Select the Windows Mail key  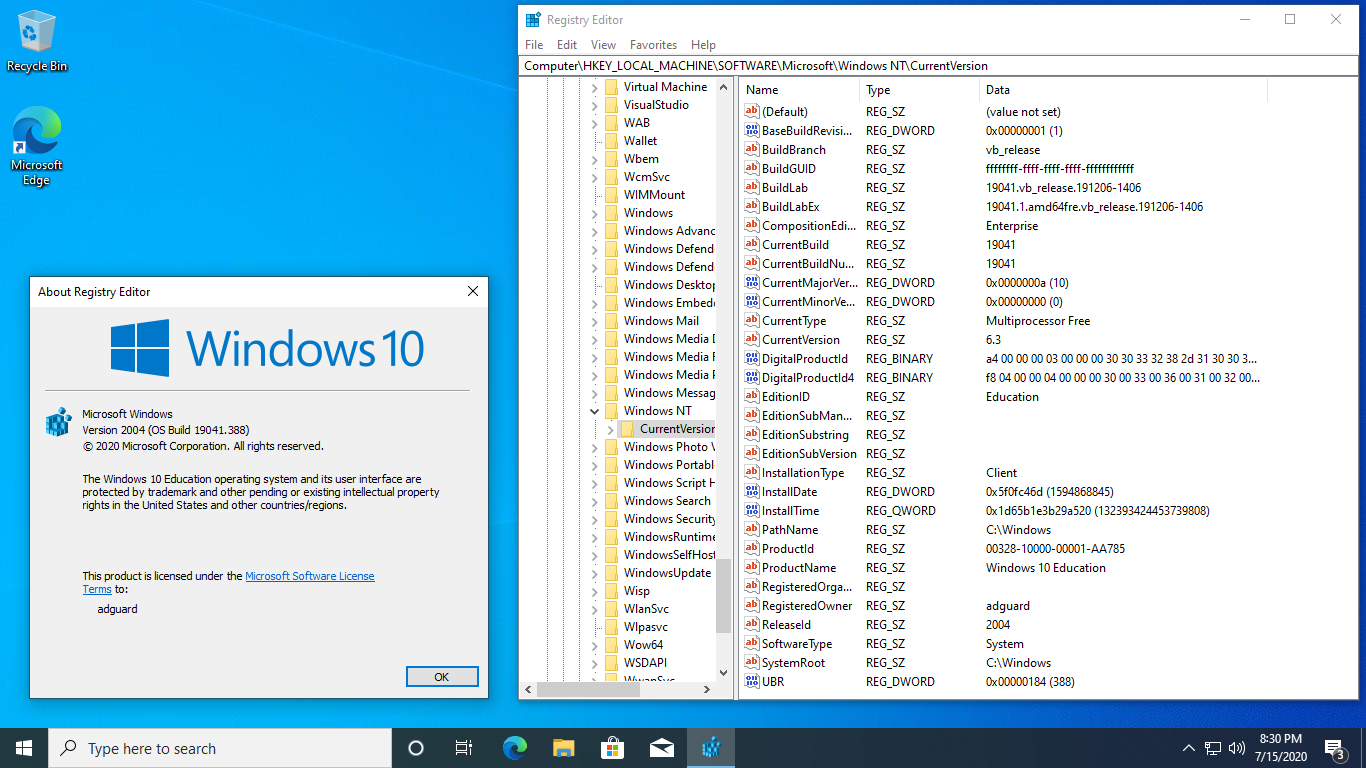click(x=661, y=321)
